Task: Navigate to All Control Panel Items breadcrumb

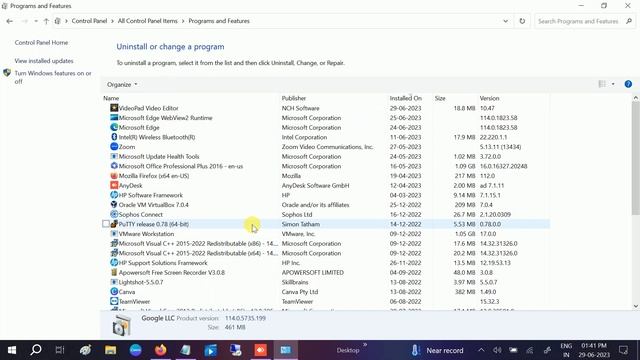Action: pos(148,21)
